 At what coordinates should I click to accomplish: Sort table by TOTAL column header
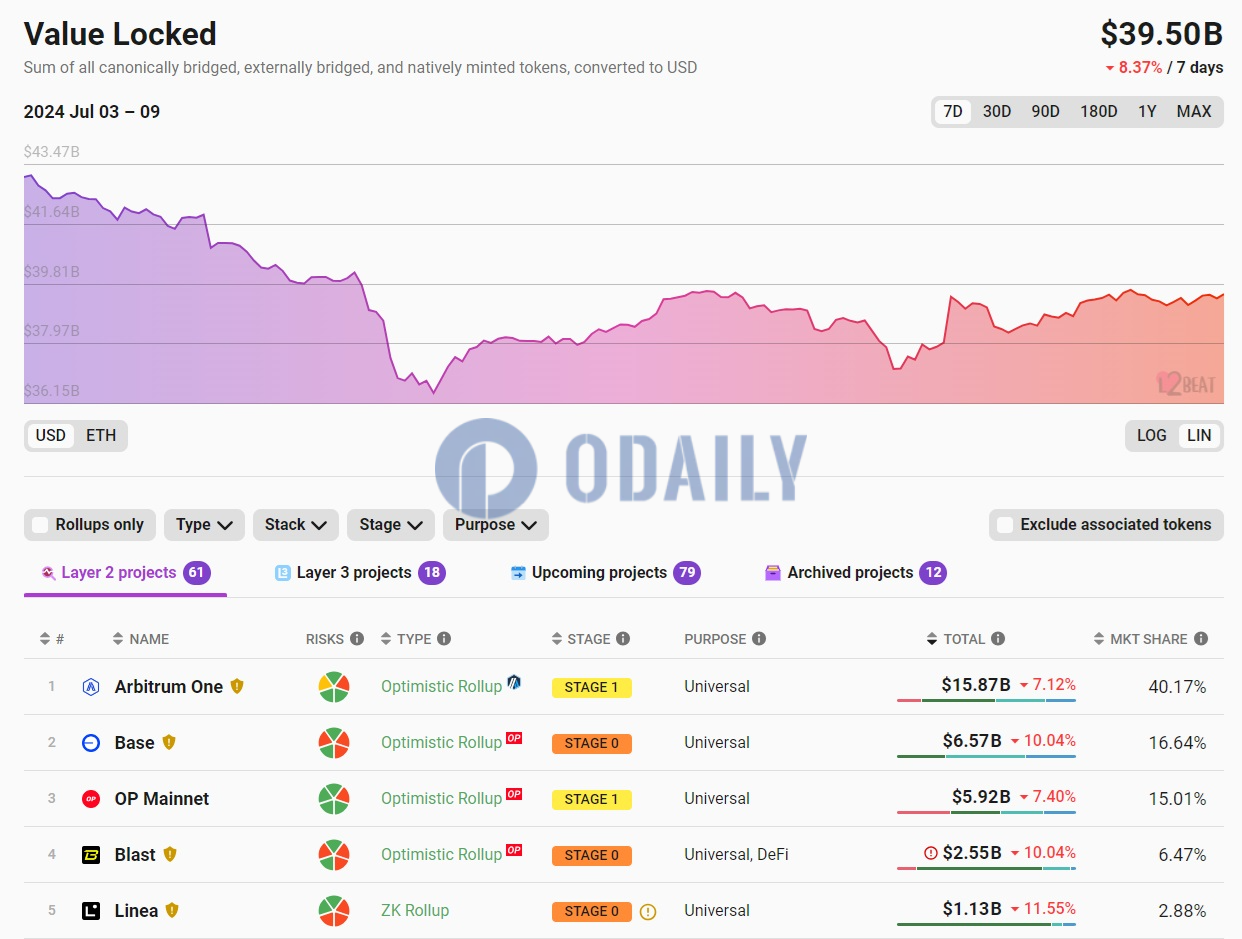point(964,639)
